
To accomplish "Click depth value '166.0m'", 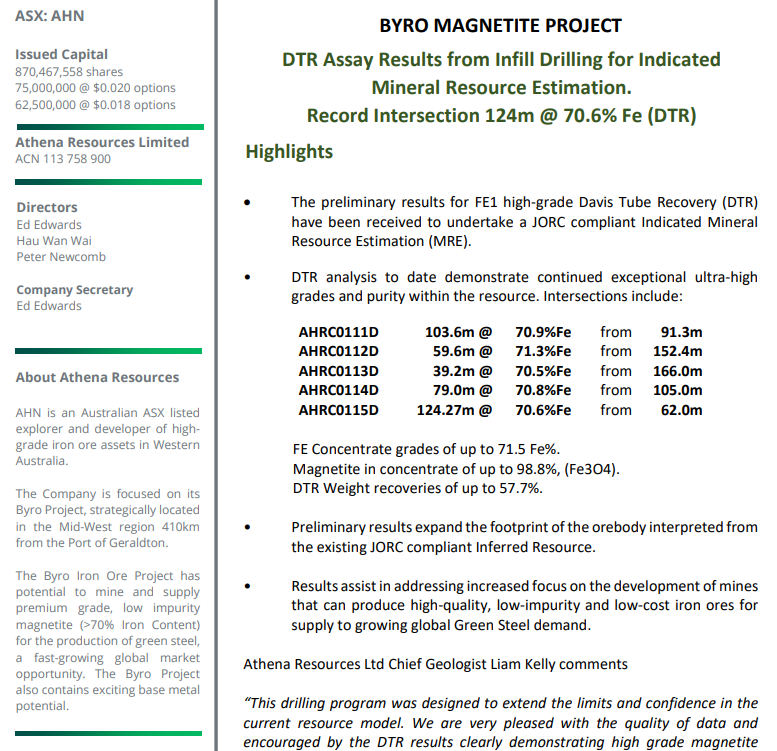I will pos(677,371).
